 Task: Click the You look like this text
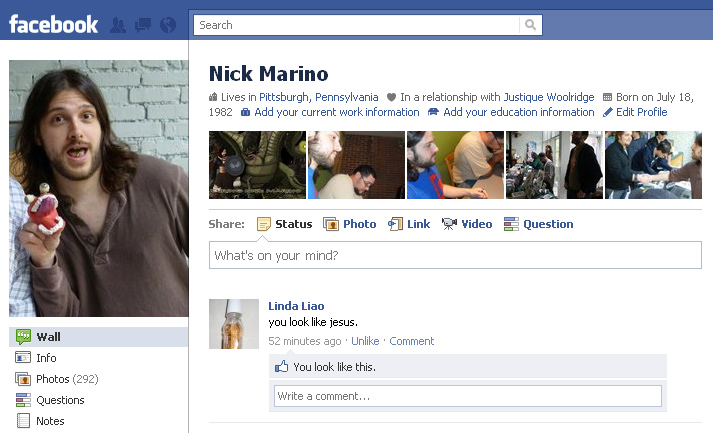[x=335, y=367]
